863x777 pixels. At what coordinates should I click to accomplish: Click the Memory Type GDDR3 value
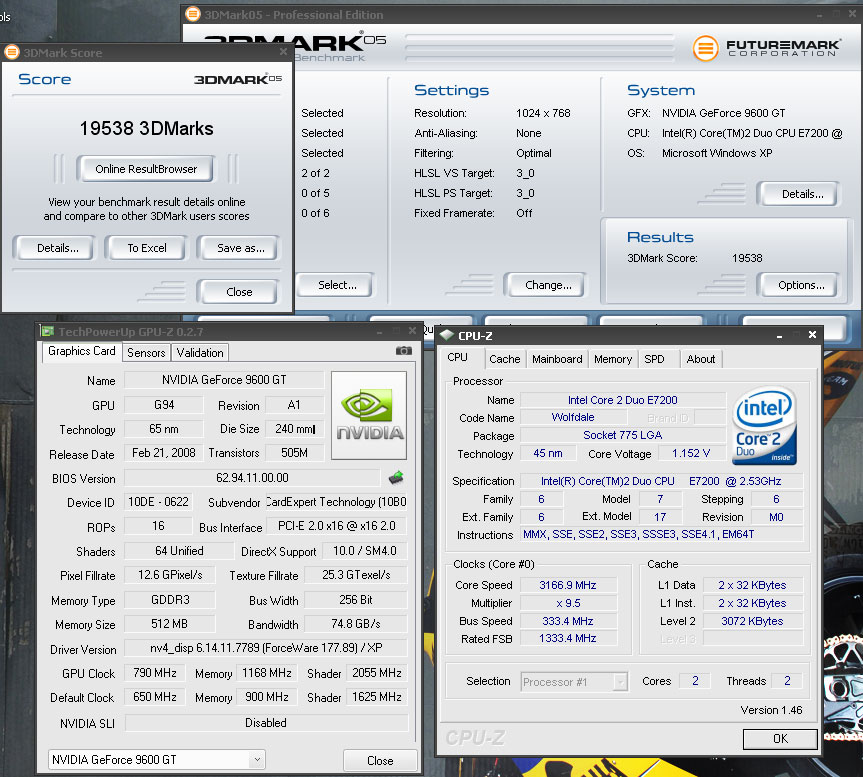[170, 600]
